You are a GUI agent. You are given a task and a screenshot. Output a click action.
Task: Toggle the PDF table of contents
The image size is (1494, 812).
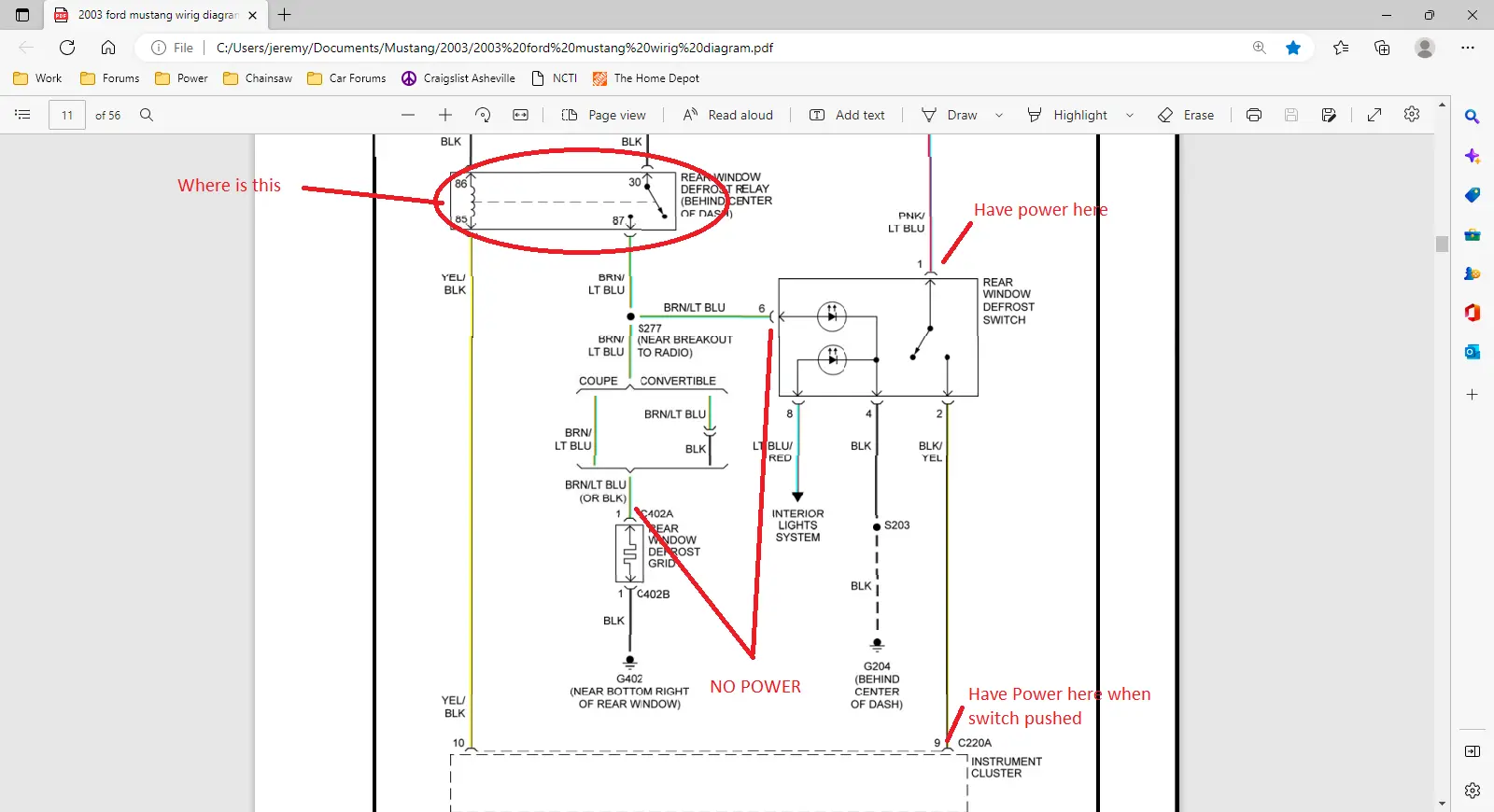[x=23, y=115]
